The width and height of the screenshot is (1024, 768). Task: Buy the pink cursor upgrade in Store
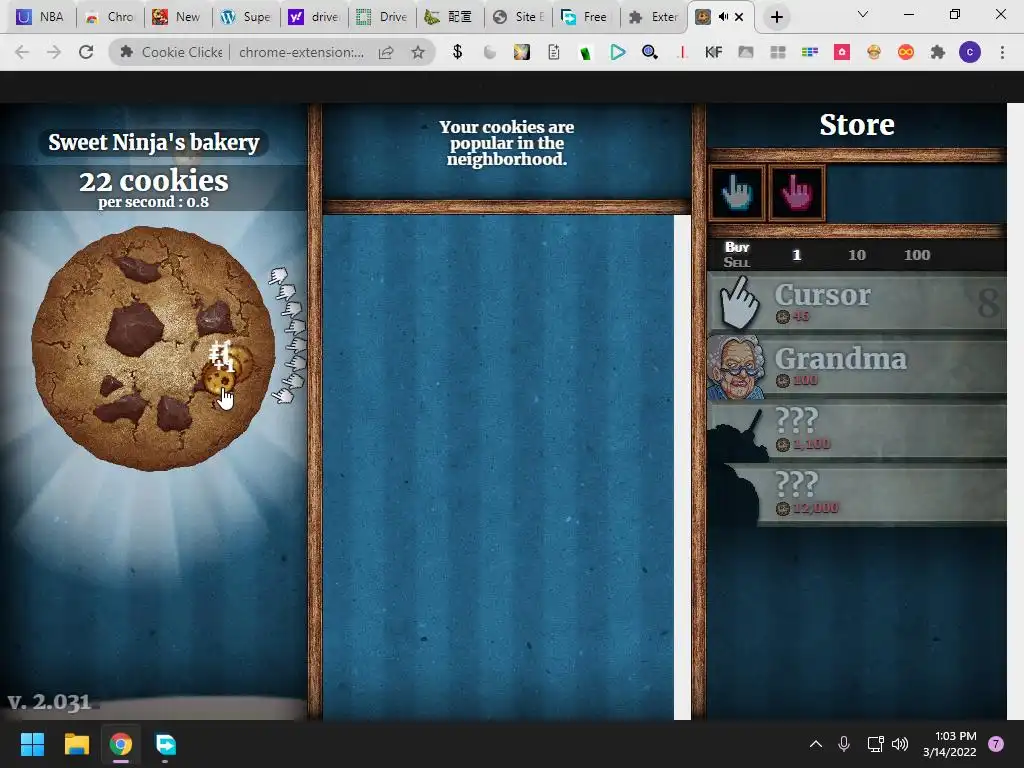pos(797,193)
